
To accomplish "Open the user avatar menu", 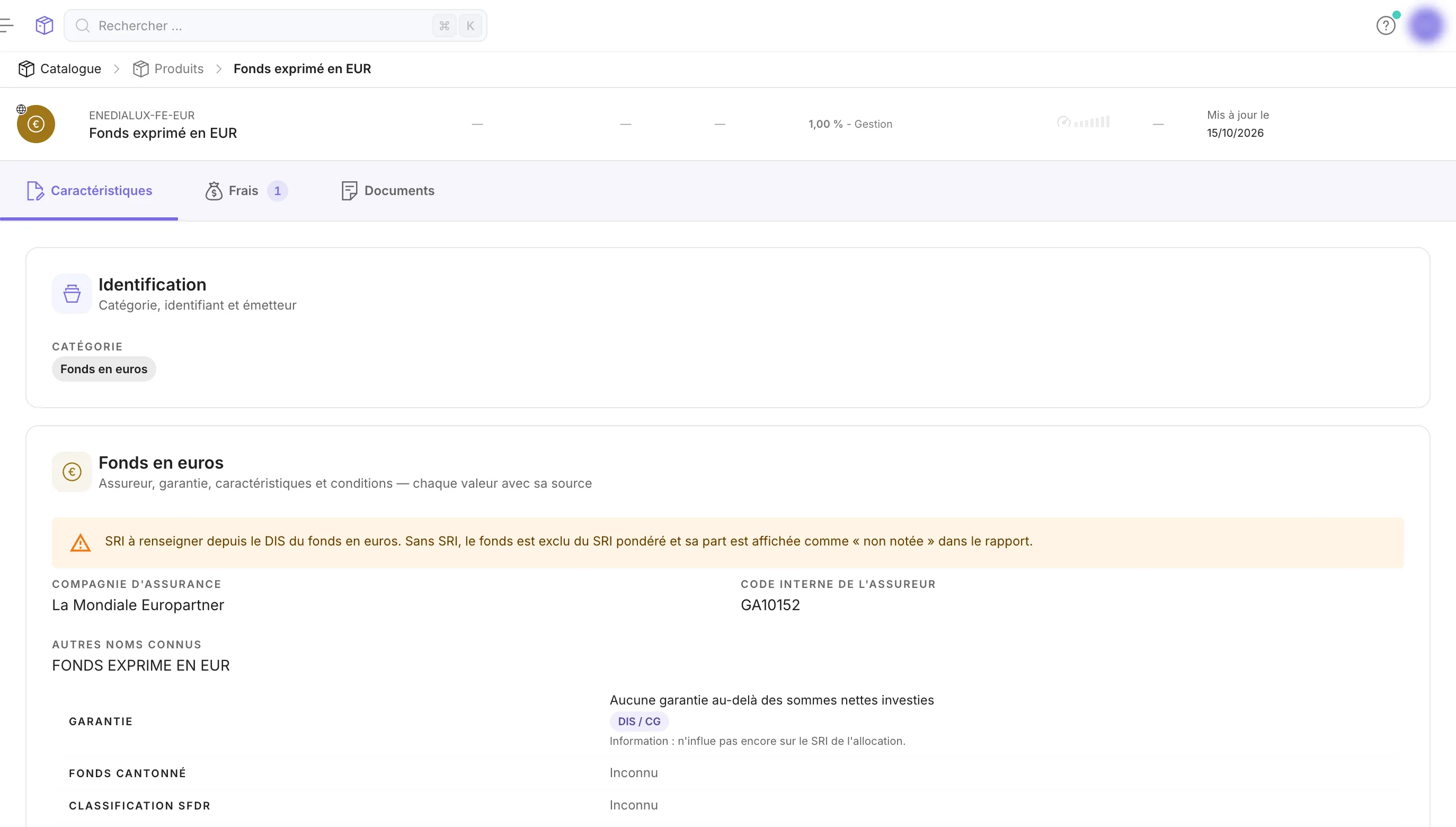I will [1426, 25].
